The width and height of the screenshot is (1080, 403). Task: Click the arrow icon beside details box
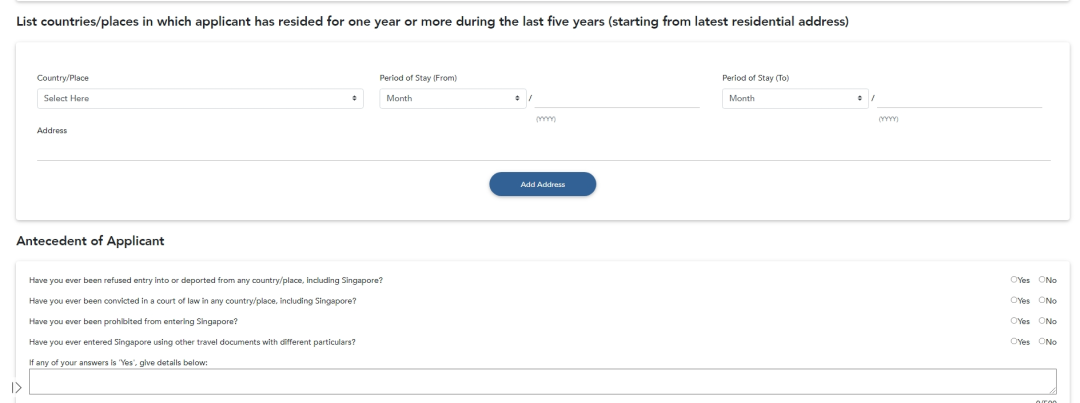coord(17,388)
